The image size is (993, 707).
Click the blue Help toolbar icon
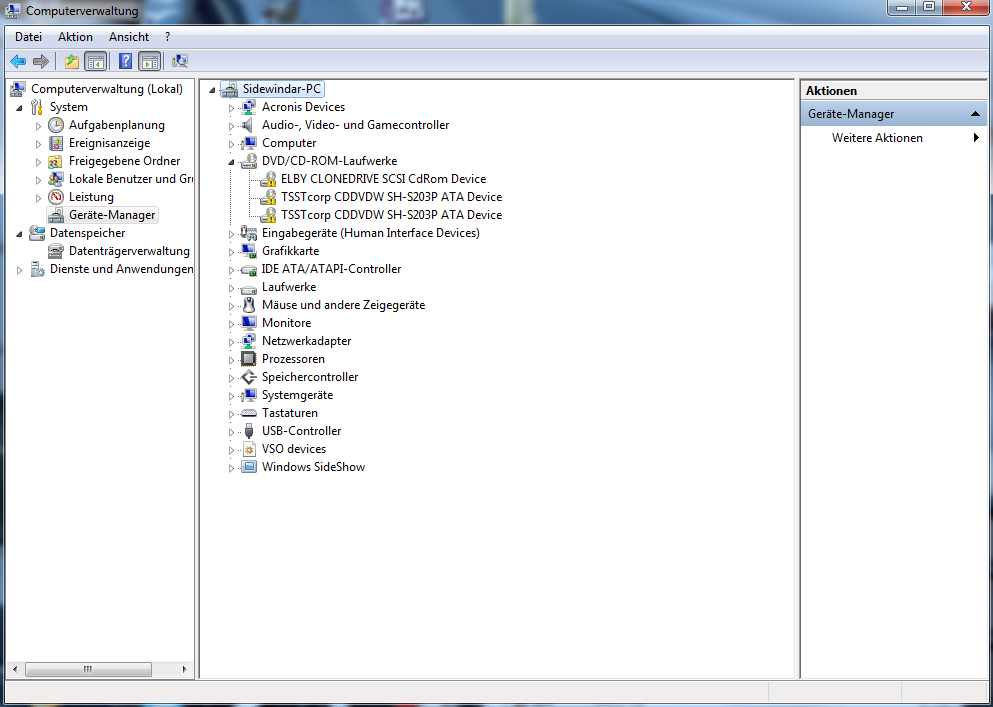pos(126,61)
